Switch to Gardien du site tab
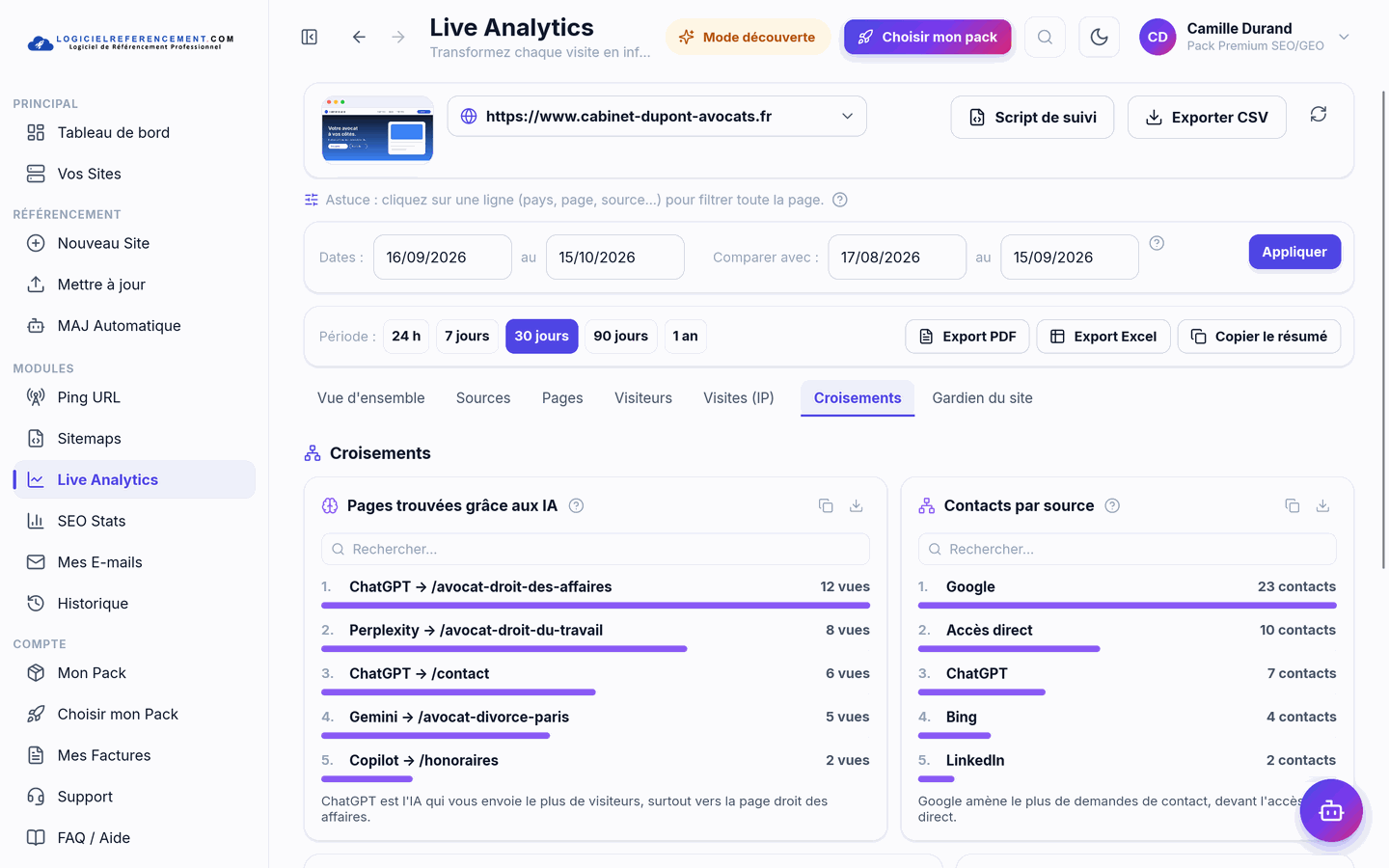The image size is (1389, 868). pyautogui.click(x=982, y=397)
